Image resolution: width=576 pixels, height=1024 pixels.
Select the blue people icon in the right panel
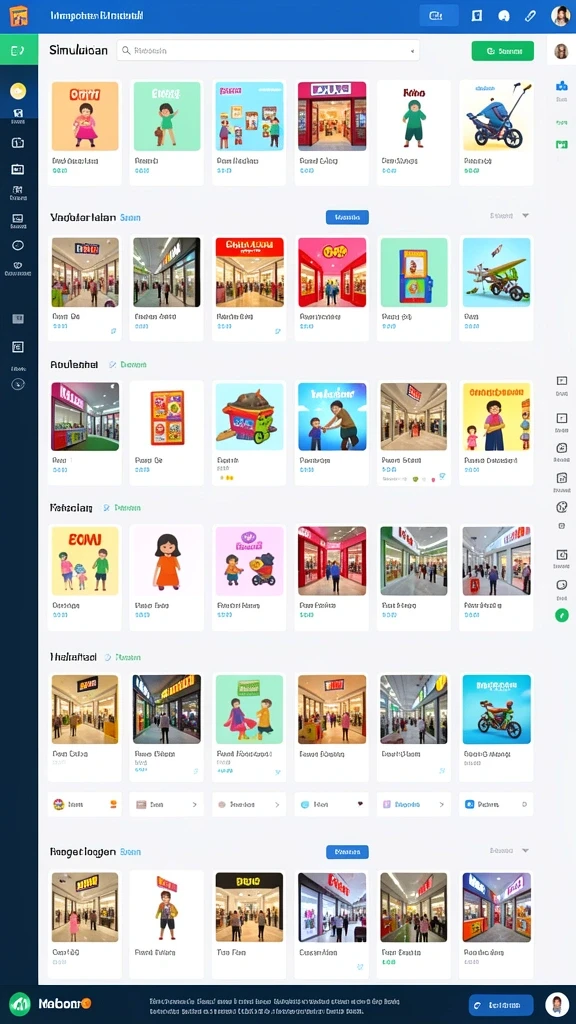561,86
